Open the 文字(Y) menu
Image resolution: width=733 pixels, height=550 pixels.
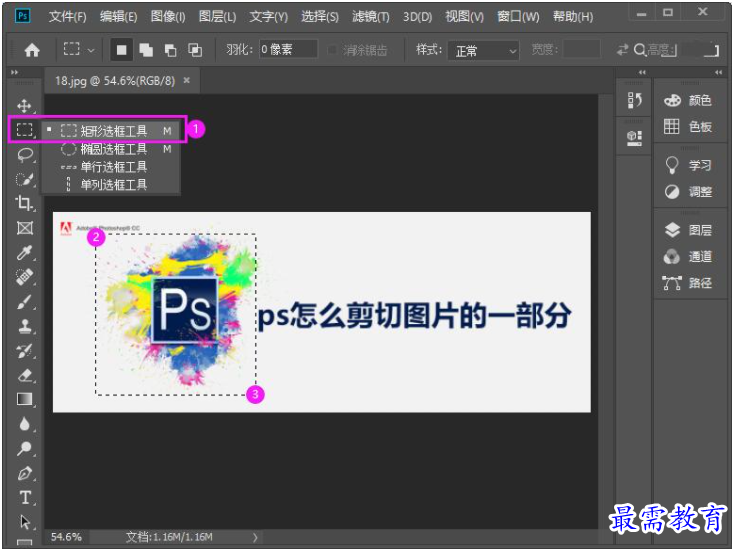click(269, 17)
